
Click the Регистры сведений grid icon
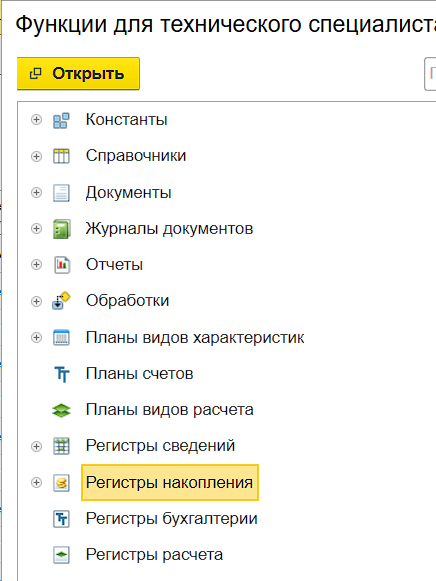(61, 446)
